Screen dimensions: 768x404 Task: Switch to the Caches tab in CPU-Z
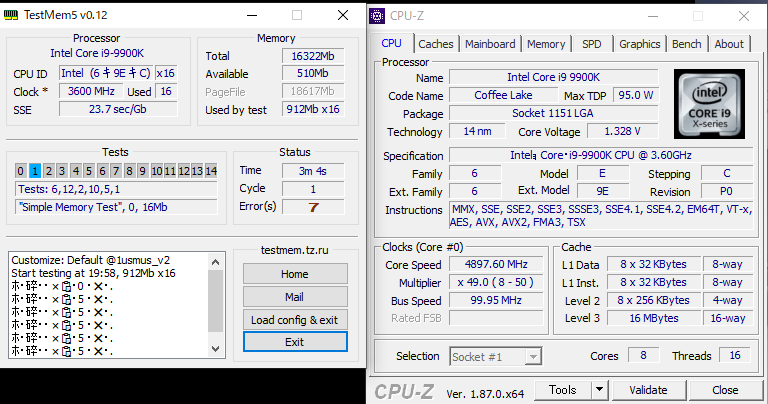pyautogui.click(x=435, y=44)
